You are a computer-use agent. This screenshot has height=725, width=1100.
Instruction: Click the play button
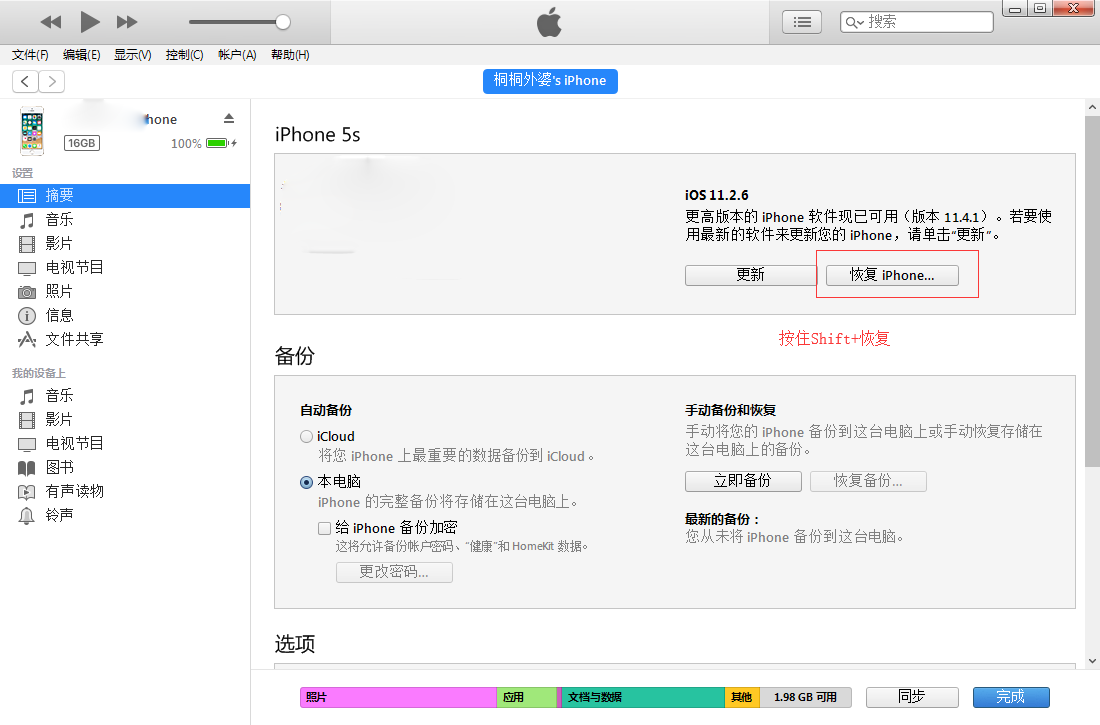[89, 22]
